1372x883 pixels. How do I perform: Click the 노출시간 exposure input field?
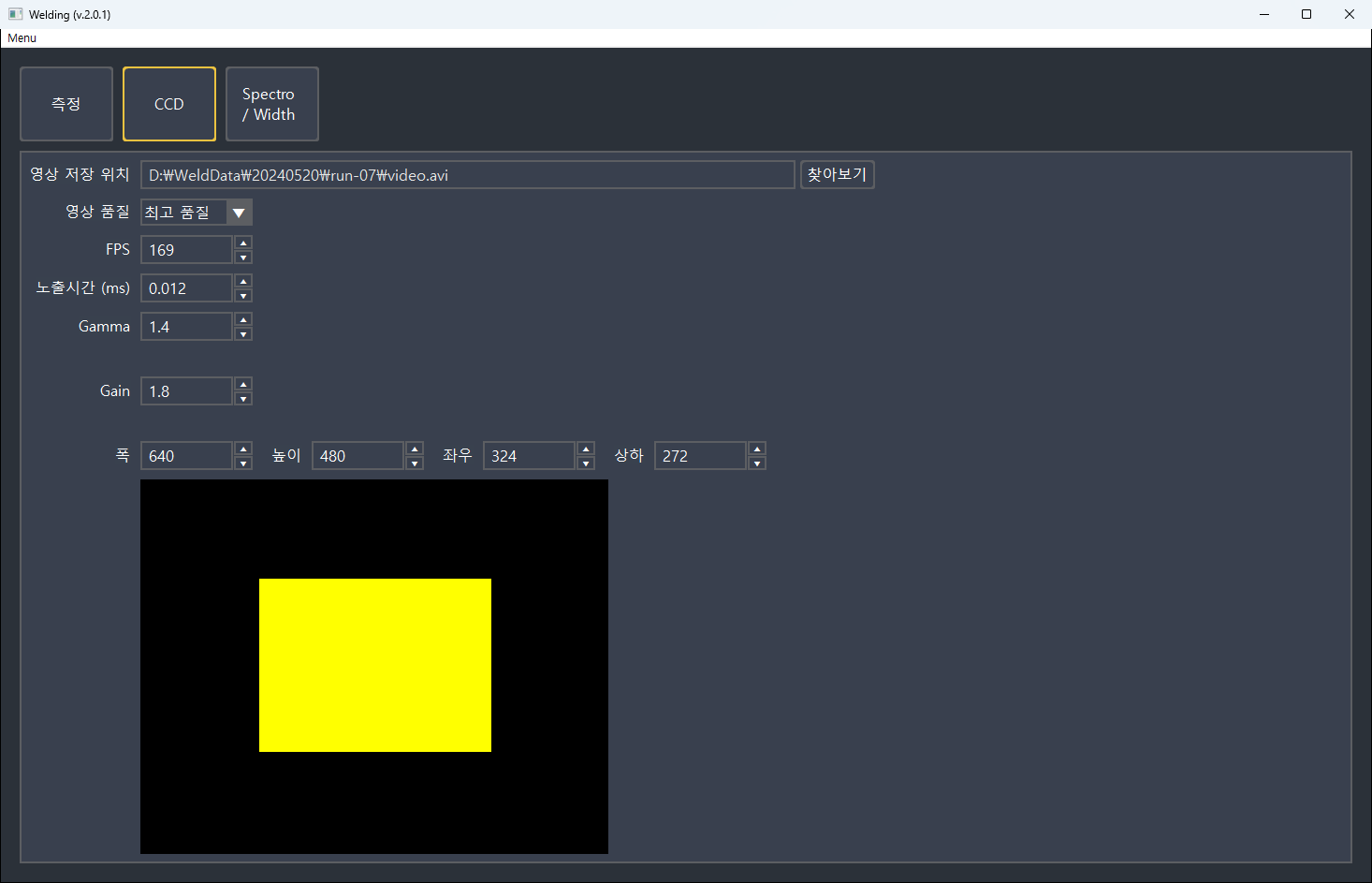coord(186,288)
